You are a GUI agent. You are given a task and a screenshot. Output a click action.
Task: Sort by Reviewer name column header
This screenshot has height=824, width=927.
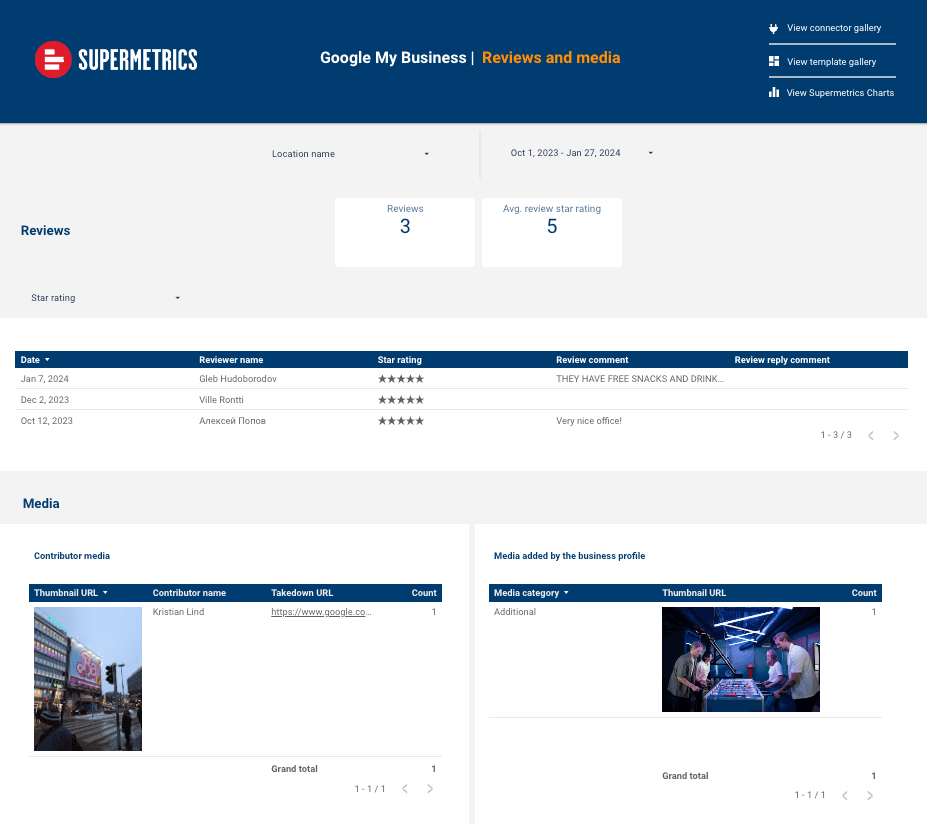pyautogui.click(x=231, y=360)
